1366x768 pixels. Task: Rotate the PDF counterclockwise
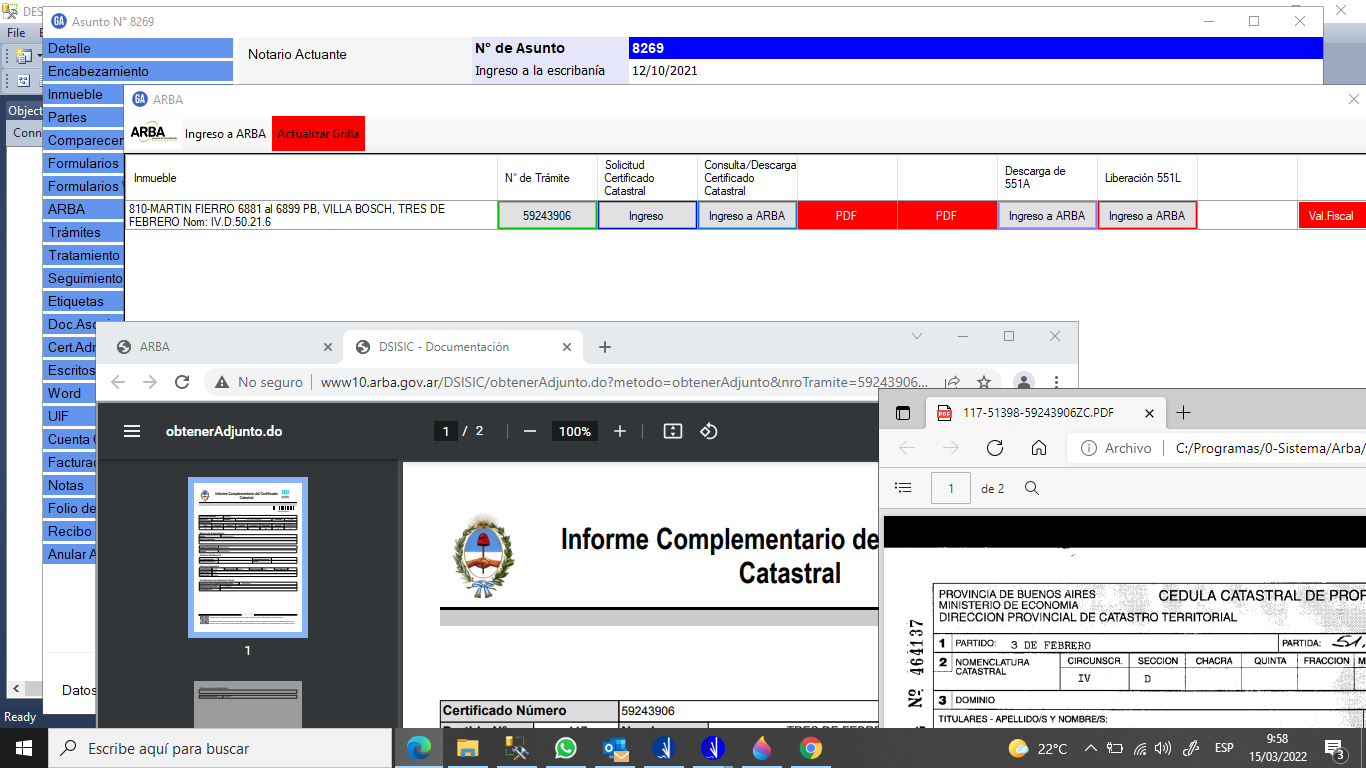[x=708, y=431]
